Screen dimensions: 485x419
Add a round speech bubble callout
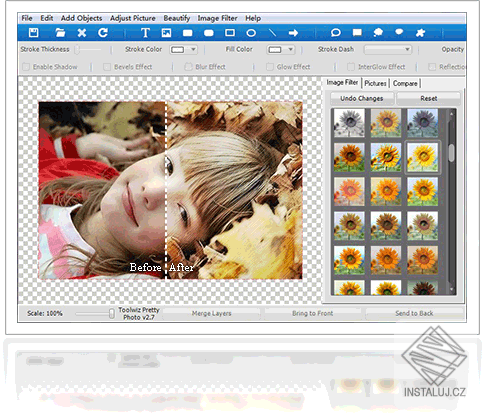coord(336,33)
